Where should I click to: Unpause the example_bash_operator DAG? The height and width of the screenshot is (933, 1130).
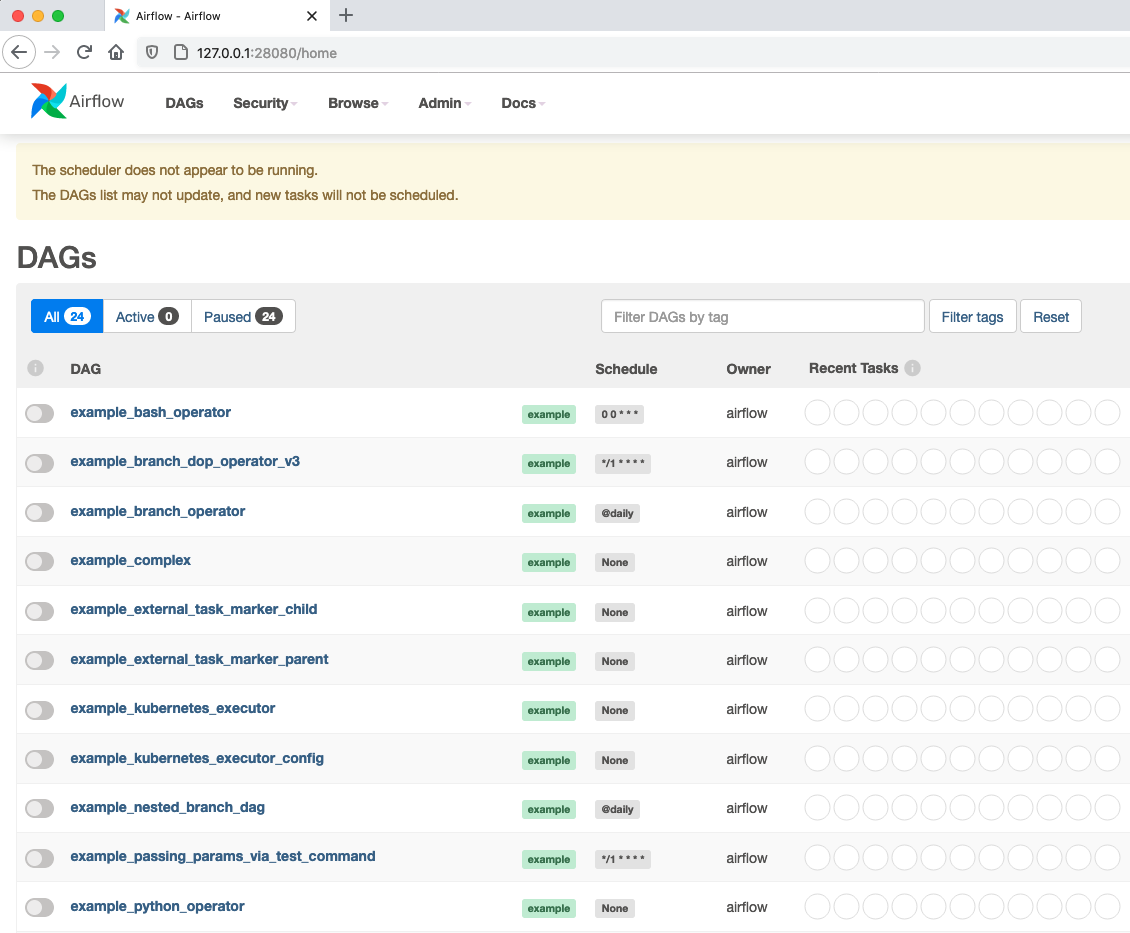coord(40,413)
